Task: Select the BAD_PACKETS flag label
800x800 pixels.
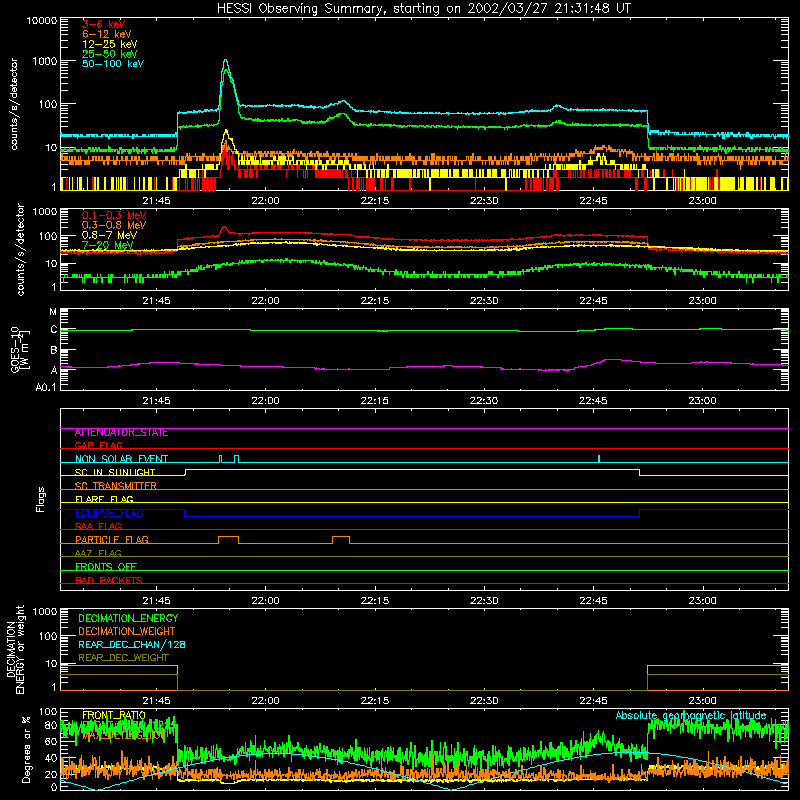Action: tap(109, 580)
